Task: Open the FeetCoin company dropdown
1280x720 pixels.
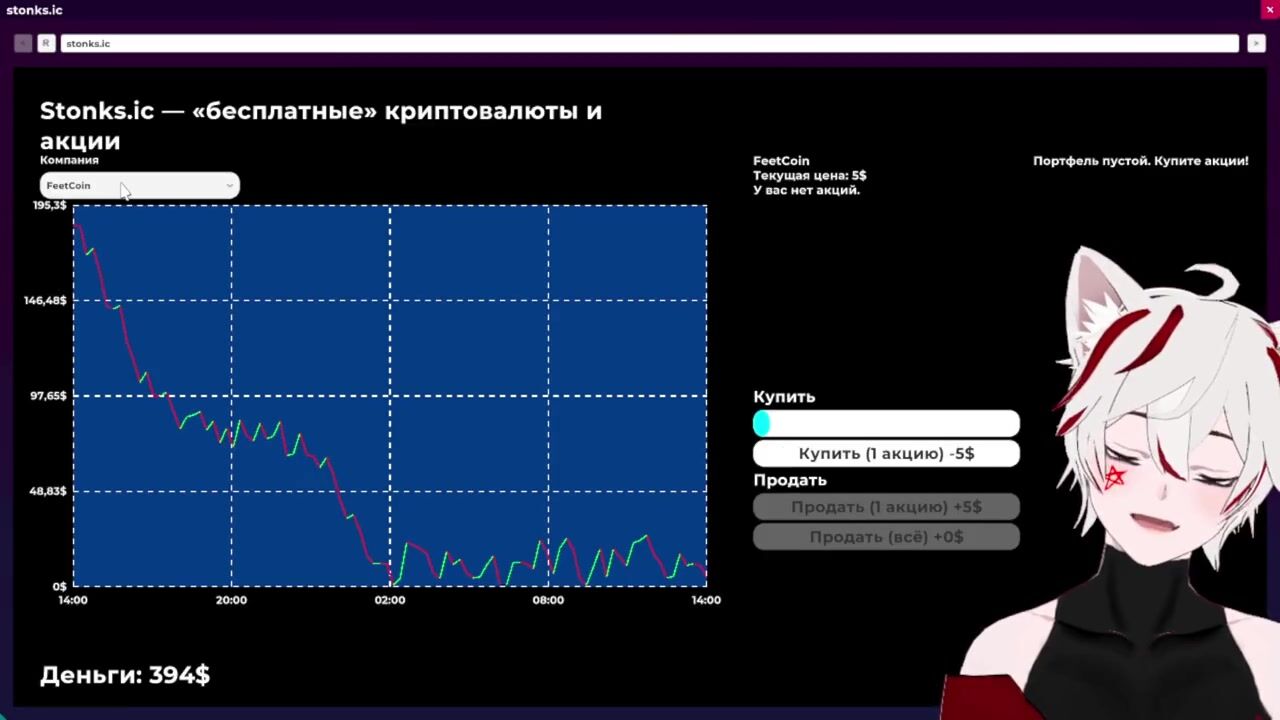Action: tap(139, 185)
